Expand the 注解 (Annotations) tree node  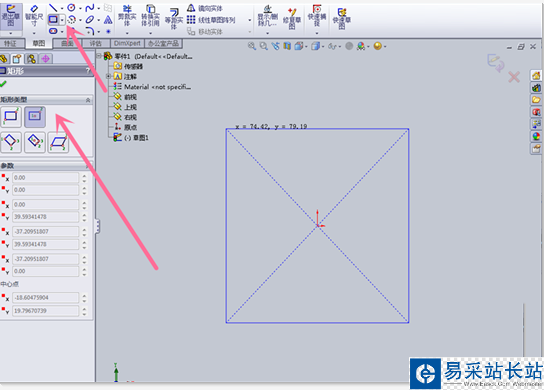[x=108, y=76]
